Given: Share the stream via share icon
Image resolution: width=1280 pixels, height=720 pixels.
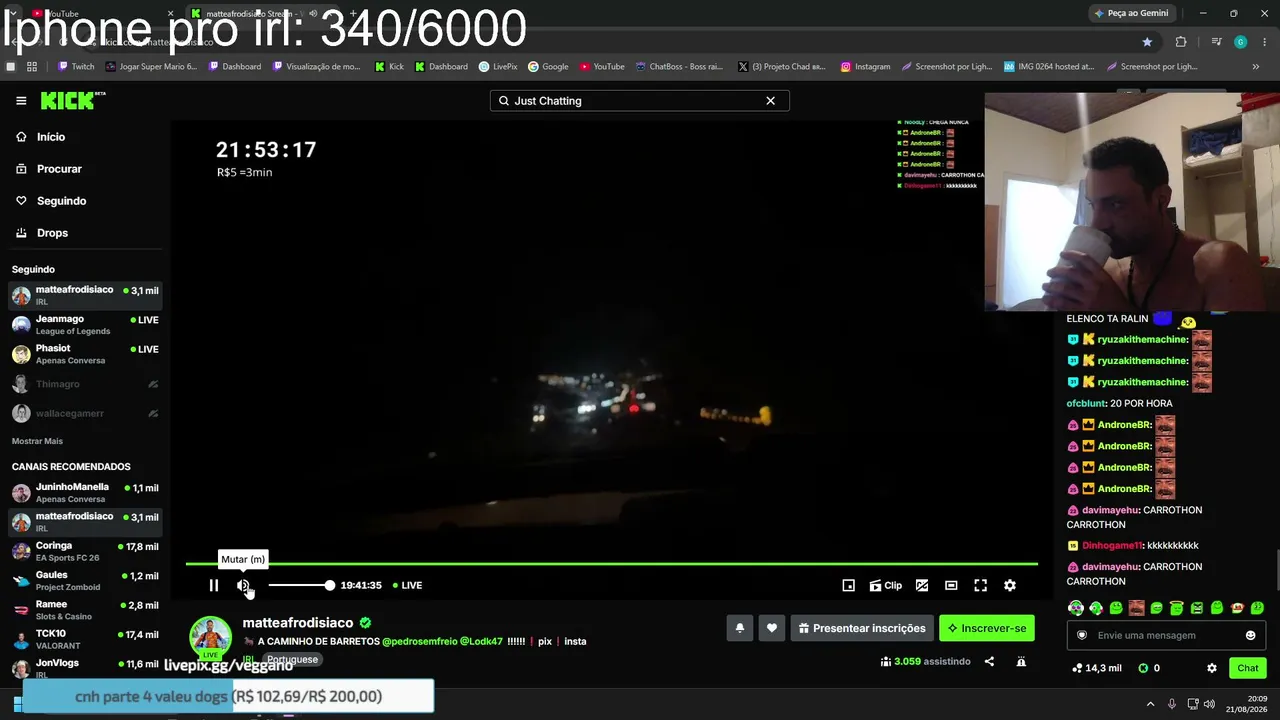Looking at the screenshot, I should 989,661.
